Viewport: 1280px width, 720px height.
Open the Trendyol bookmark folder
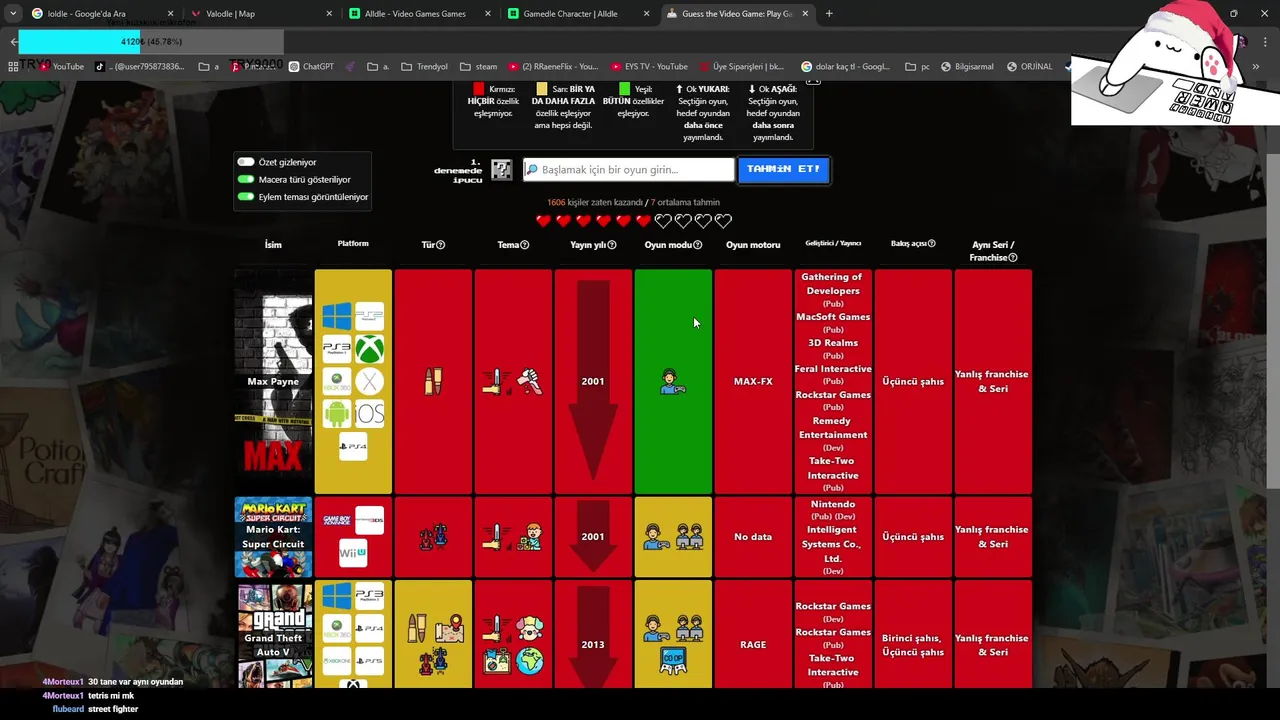(424, 67)
